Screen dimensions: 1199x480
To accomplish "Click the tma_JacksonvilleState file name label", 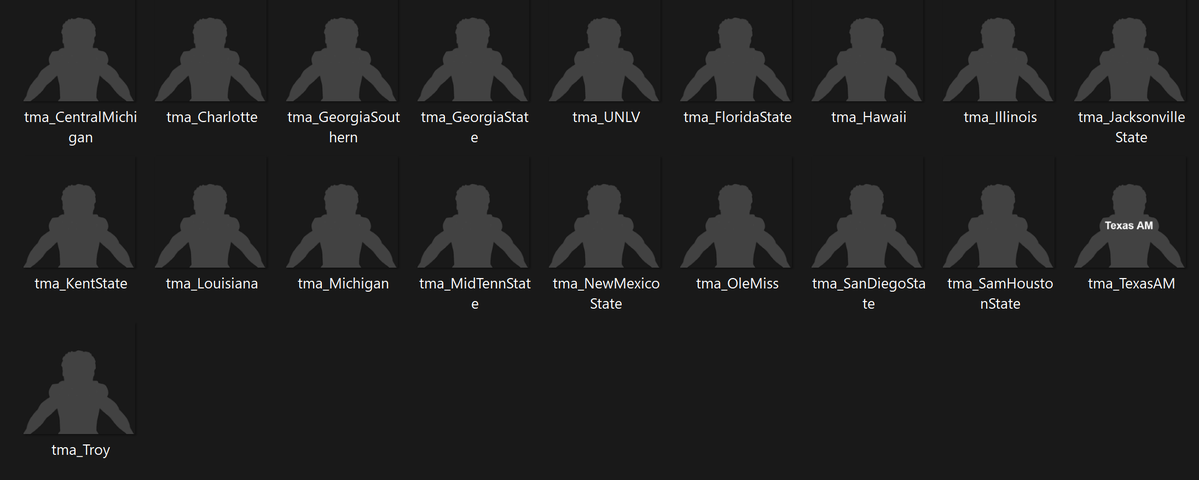I will 1132,127.
